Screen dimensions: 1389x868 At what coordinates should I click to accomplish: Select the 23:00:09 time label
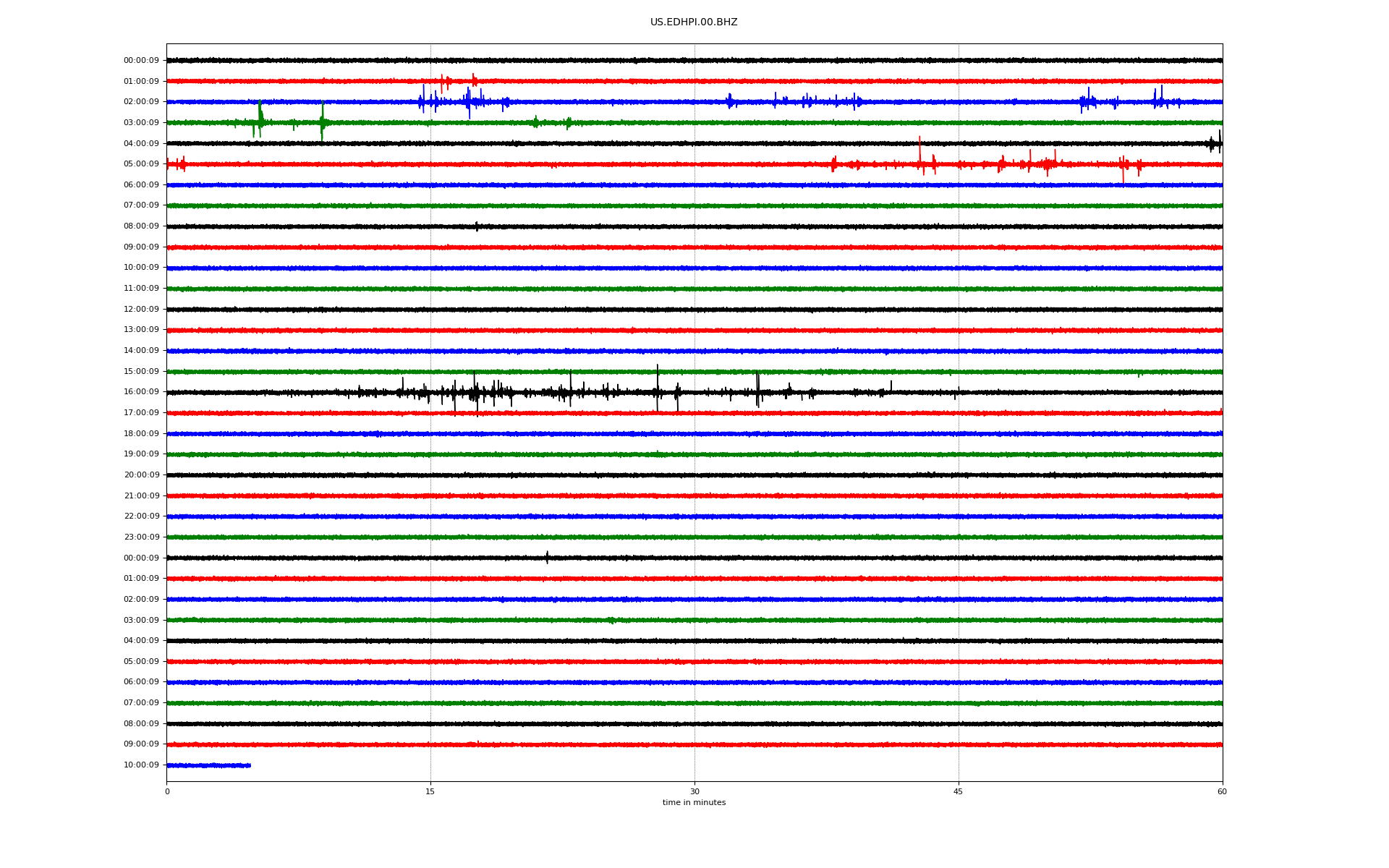141,537
